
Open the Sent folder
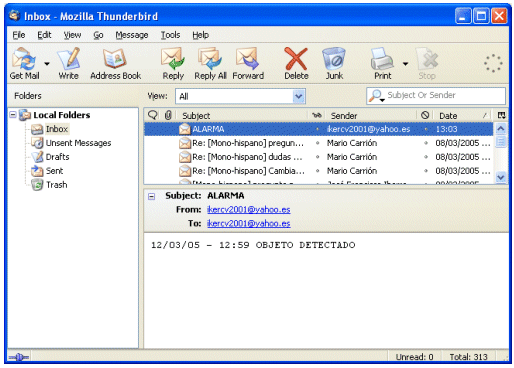(x=54, y=171)
